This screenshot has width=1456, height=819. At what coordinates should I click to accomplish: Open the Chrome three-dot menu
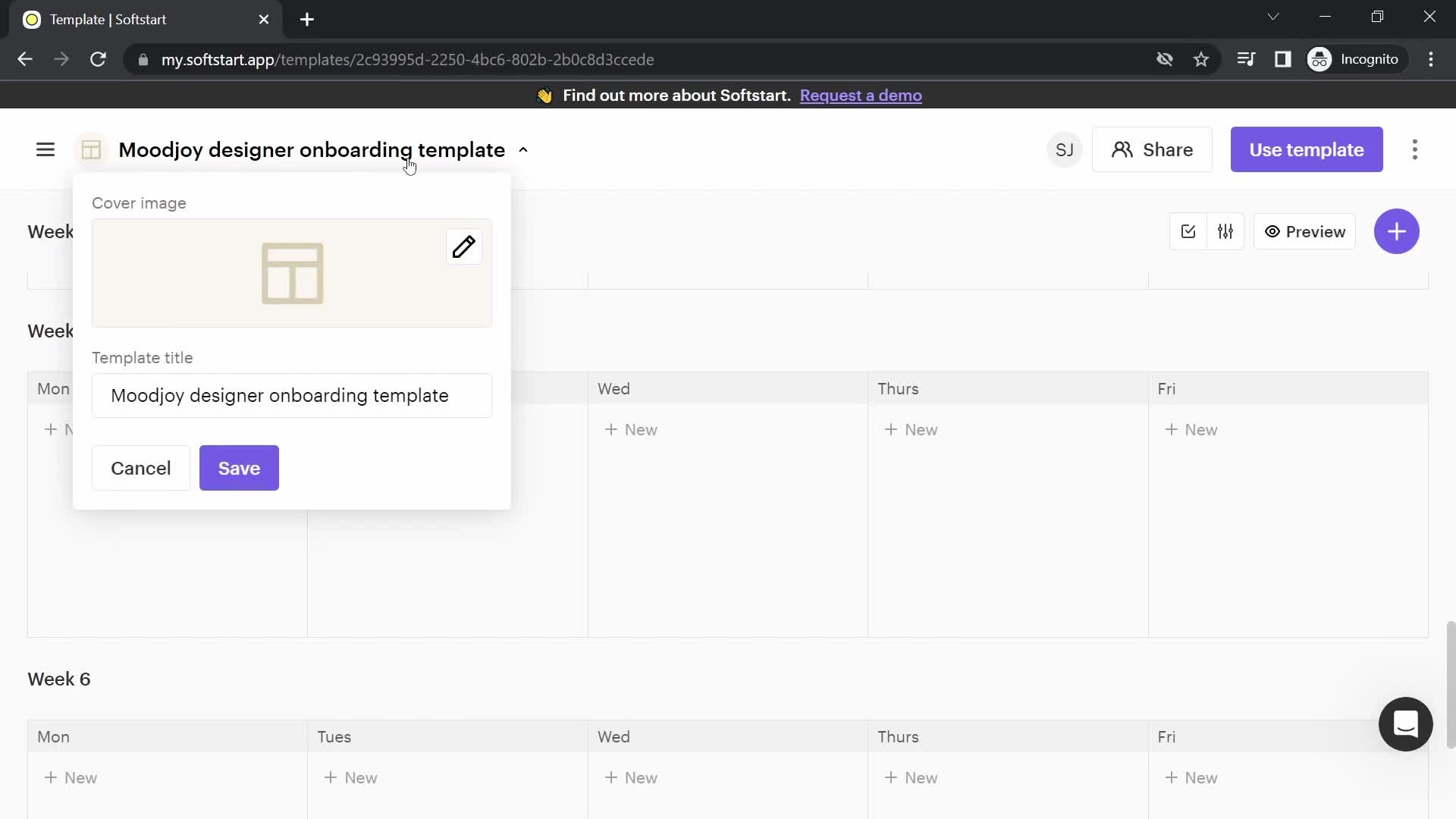[x=1431, y=59]
